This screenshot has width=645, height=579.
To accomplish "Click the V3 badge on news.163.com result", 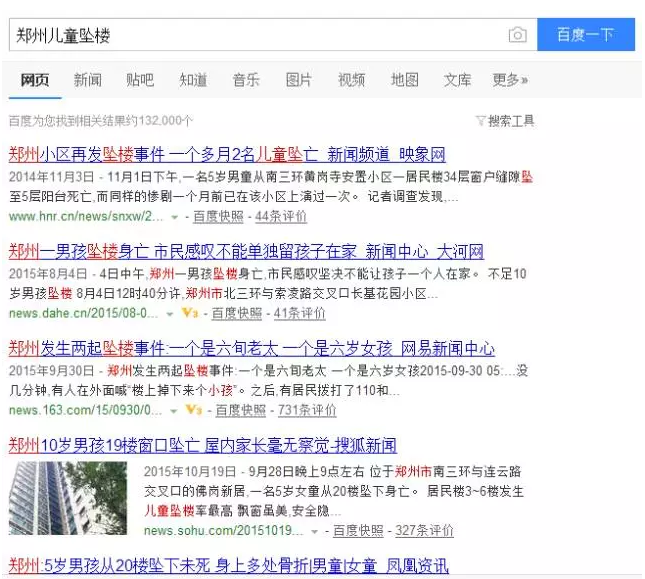I will click(194, 410).
